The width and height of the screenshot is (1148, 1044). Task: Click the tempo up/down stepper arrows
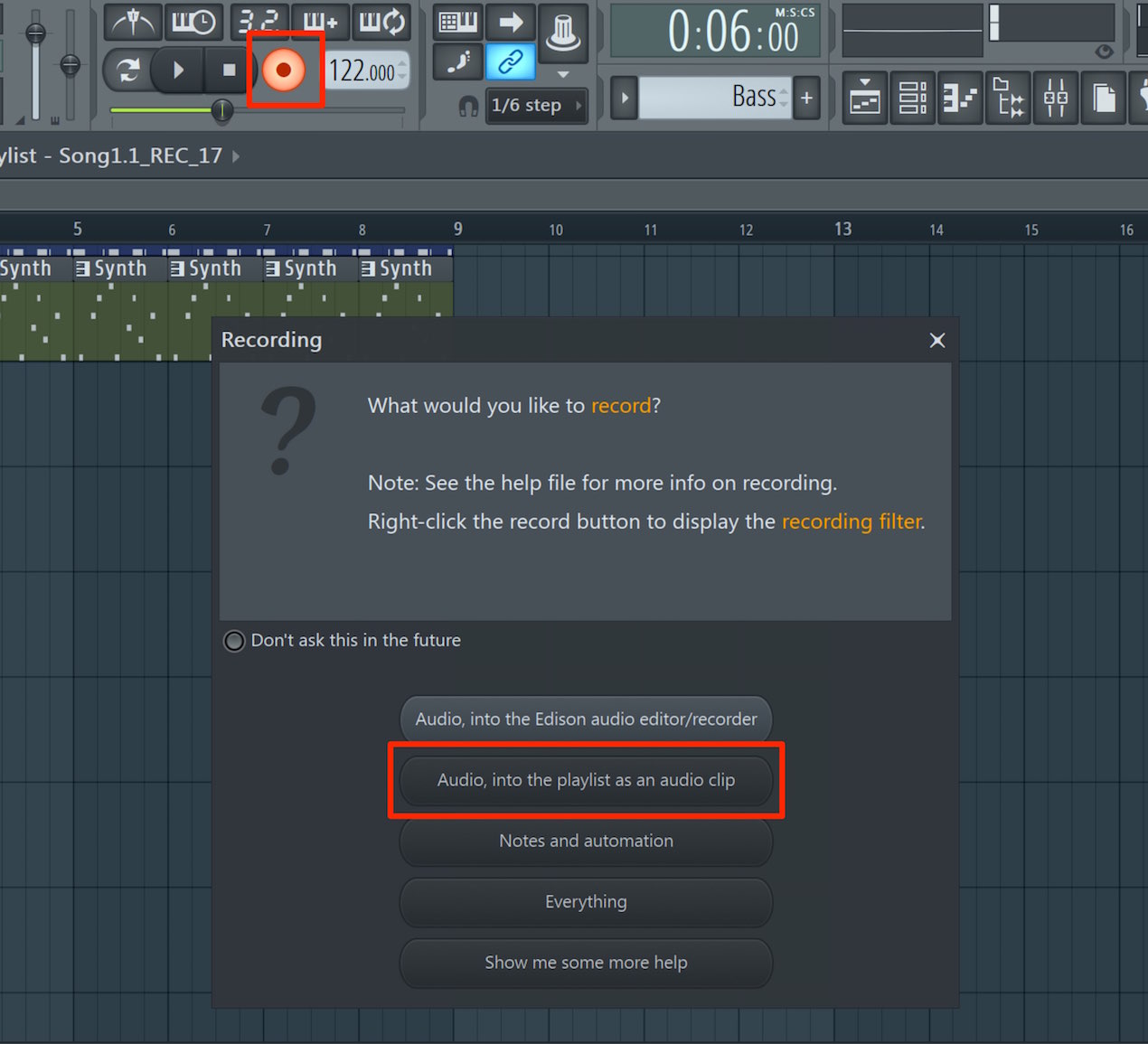403,71
